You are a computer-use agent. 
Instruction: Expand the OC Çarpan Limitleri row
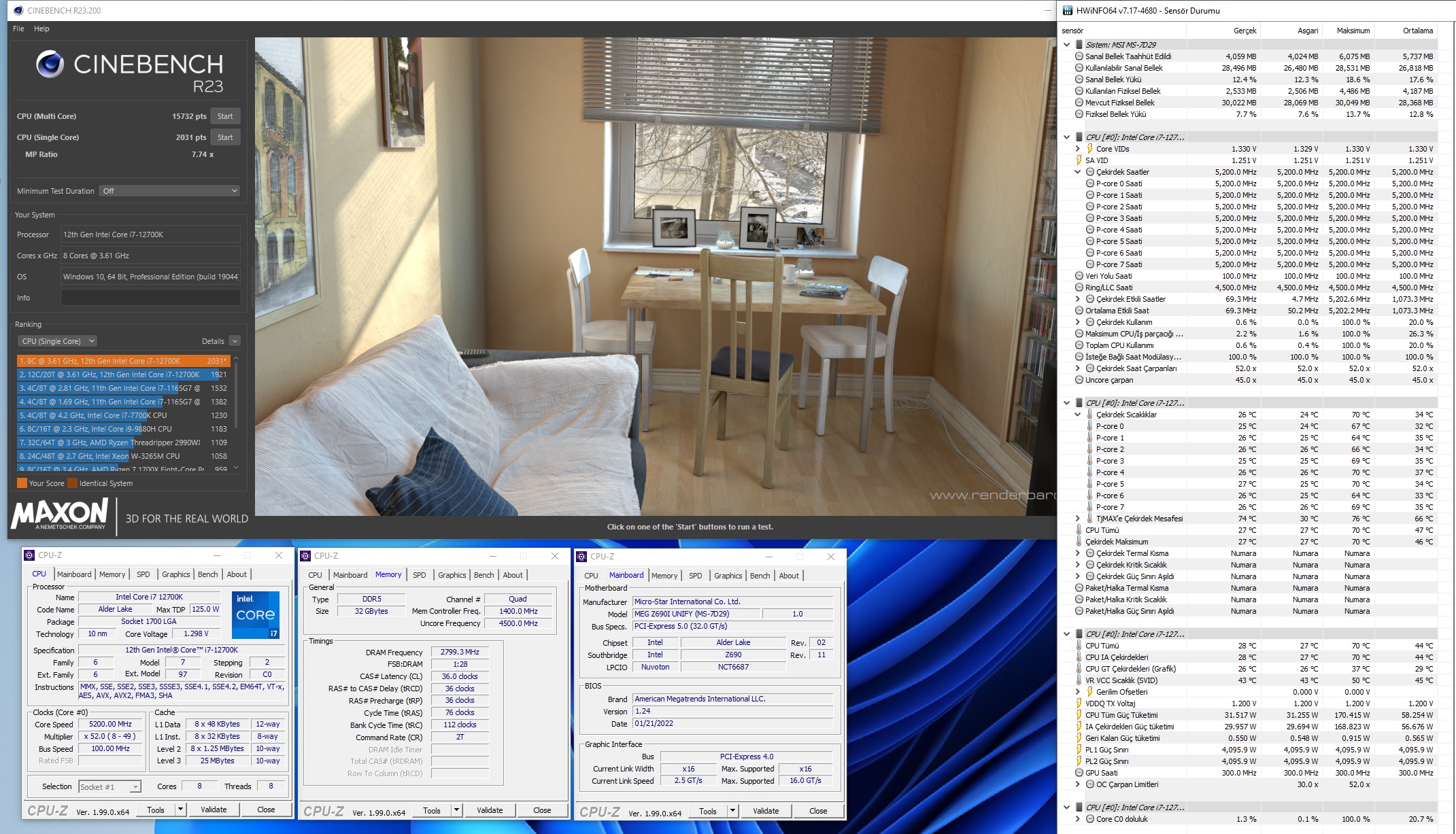(1077, 784)
